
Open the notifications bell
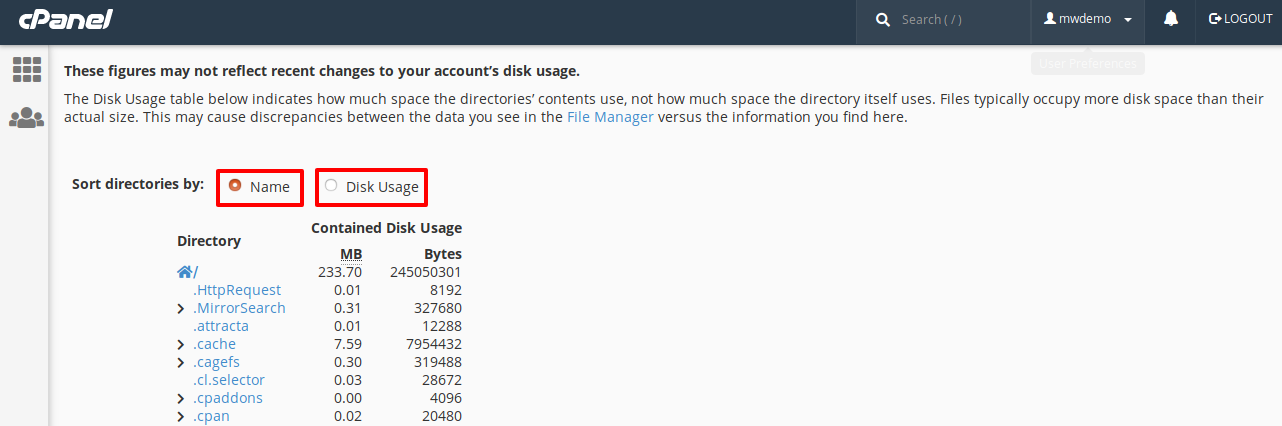coord(1171,19)
